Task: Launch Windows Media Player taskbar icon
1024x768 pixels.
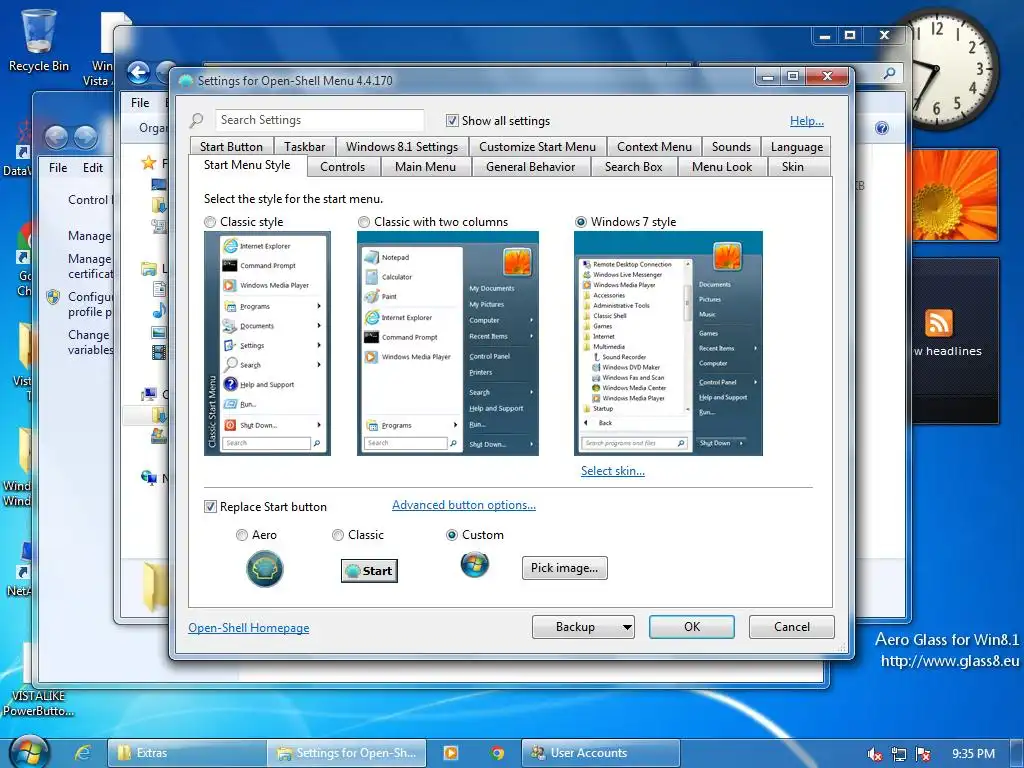Action: click(451, 753)
